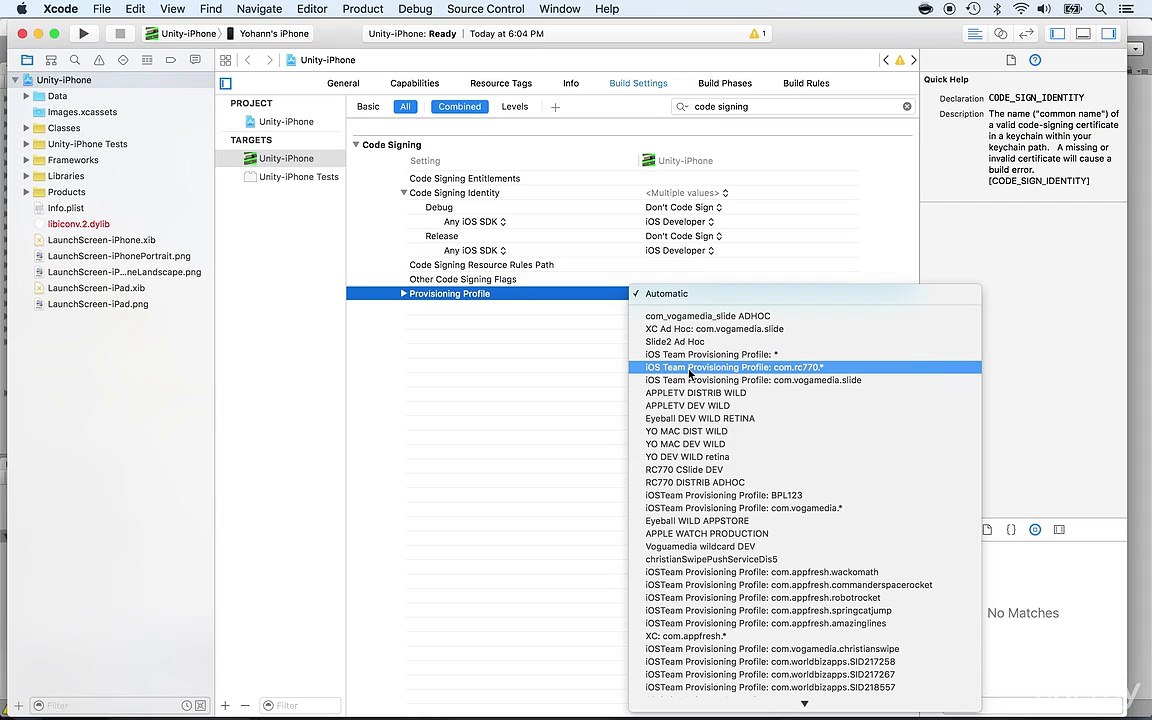Jump to the next issue arrow
1152x720 pixels.
pyautogui.click(x=914, y=60)
